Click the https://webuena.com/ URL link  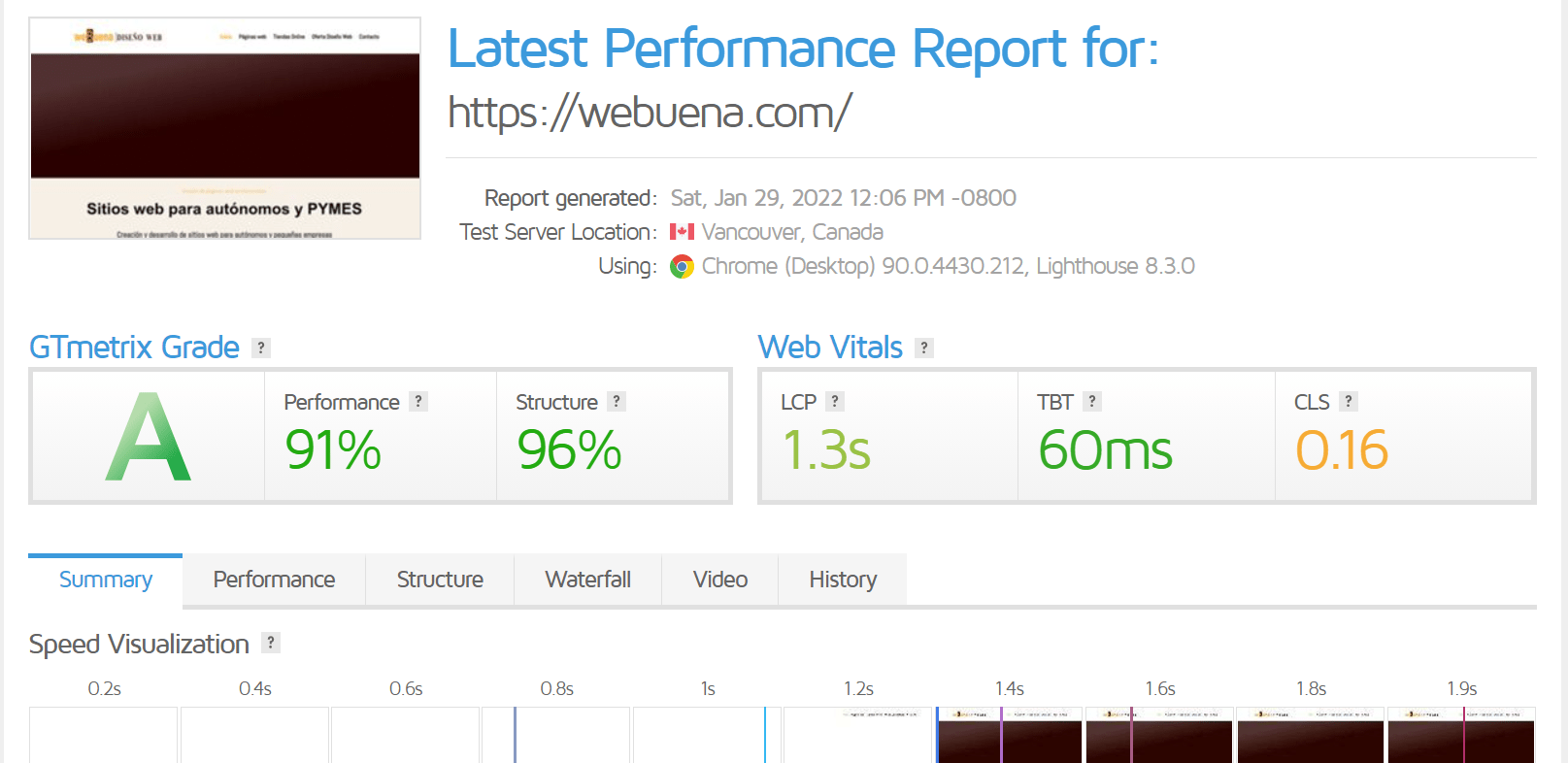coord(650,113)
